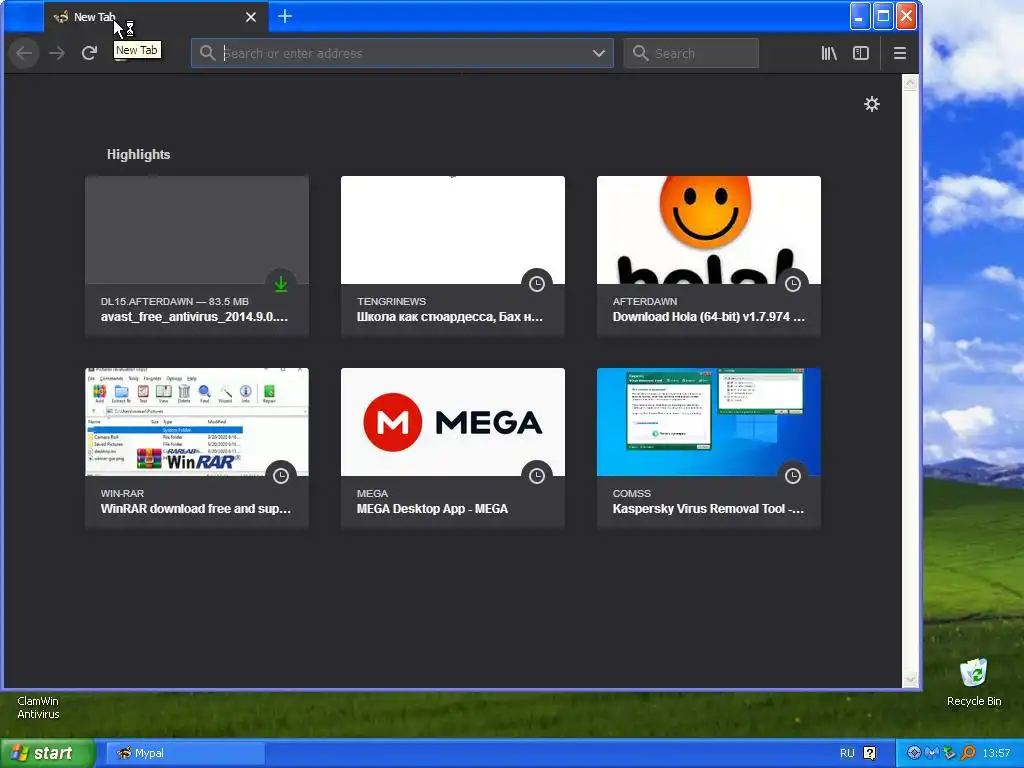The image size is (1024, 768).
Task: Focus the search or enter address bar
Action: (402, 53)
